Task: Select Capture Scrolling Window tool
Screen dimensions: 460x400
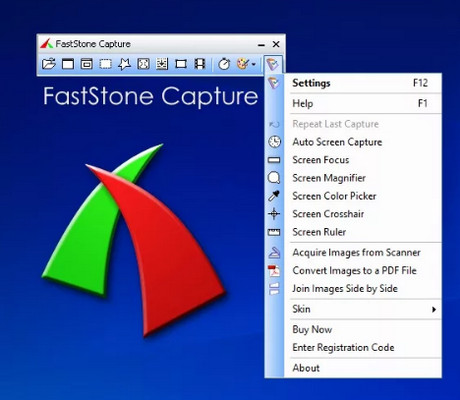Action: pyautogui.click(x=162, y=63)
